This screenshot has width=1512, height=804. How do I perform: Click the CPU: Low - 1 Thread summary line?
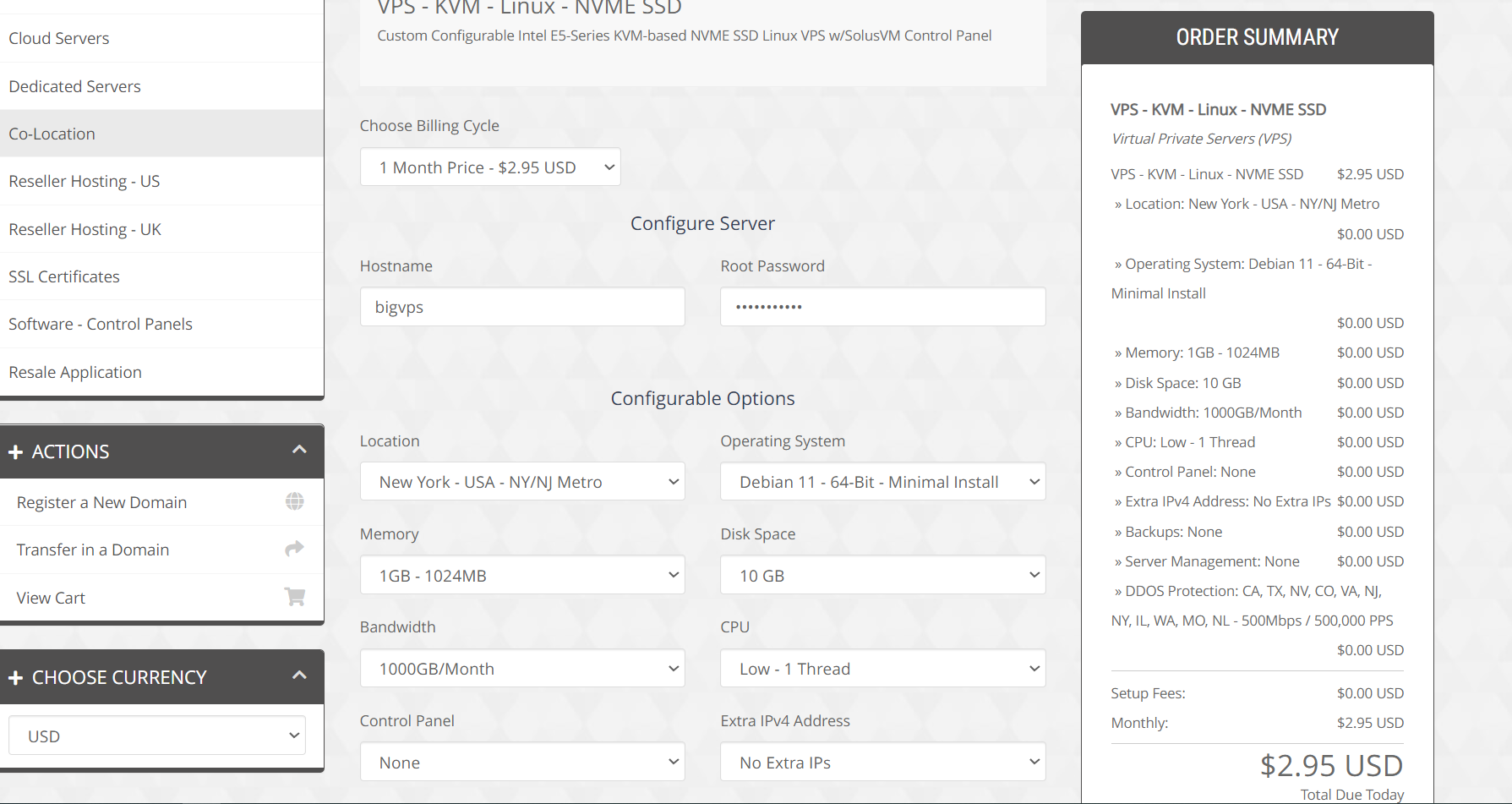click(1257, 442)
